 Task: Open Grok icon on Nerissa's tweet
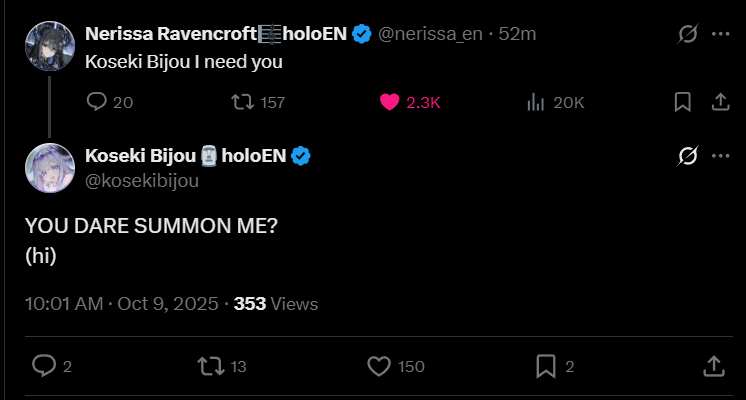[x=687, y=34]
